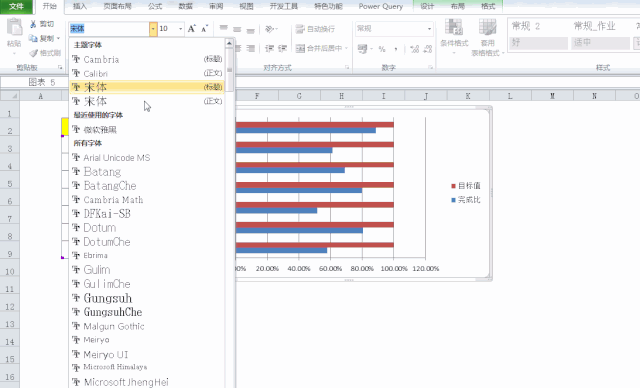
Task: Open the text orientation tool
Action: pyautogui.click(x=269, y=29)
